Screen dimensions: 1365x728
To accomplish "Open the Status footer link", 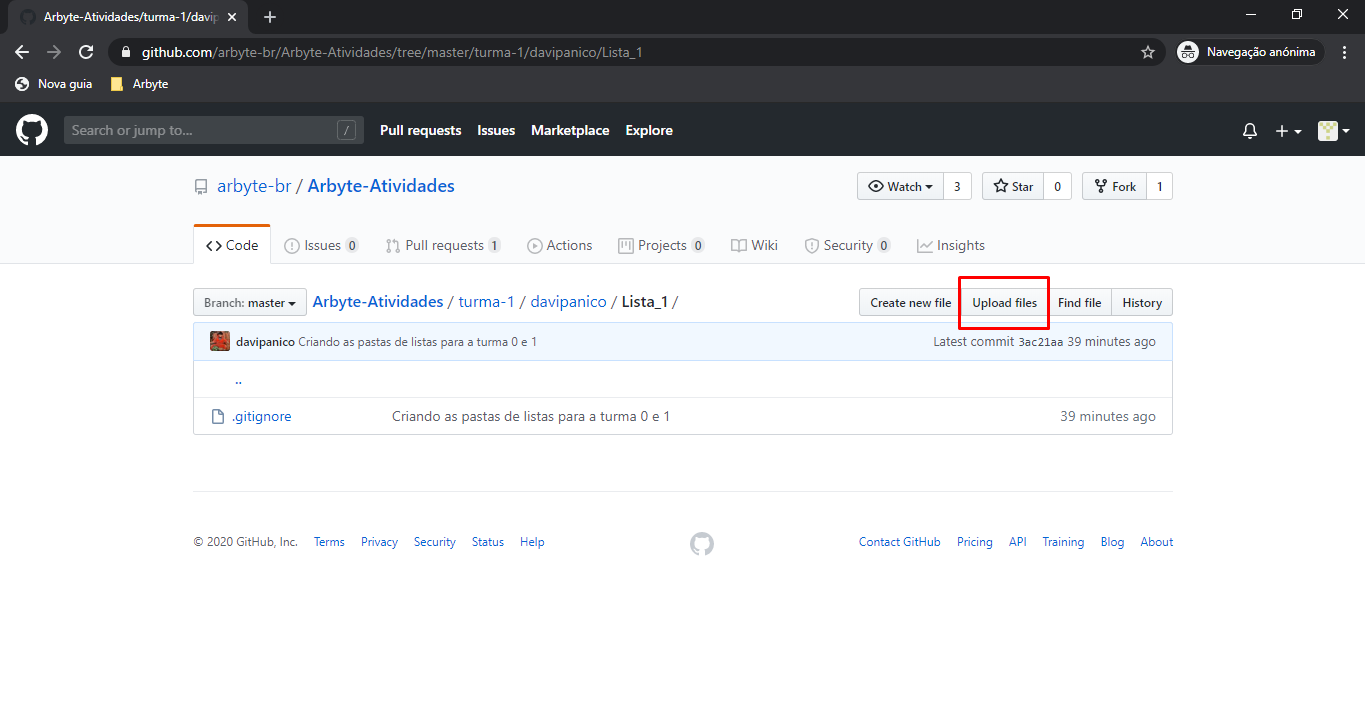I will pyautogui.click(x=488, y=542).
